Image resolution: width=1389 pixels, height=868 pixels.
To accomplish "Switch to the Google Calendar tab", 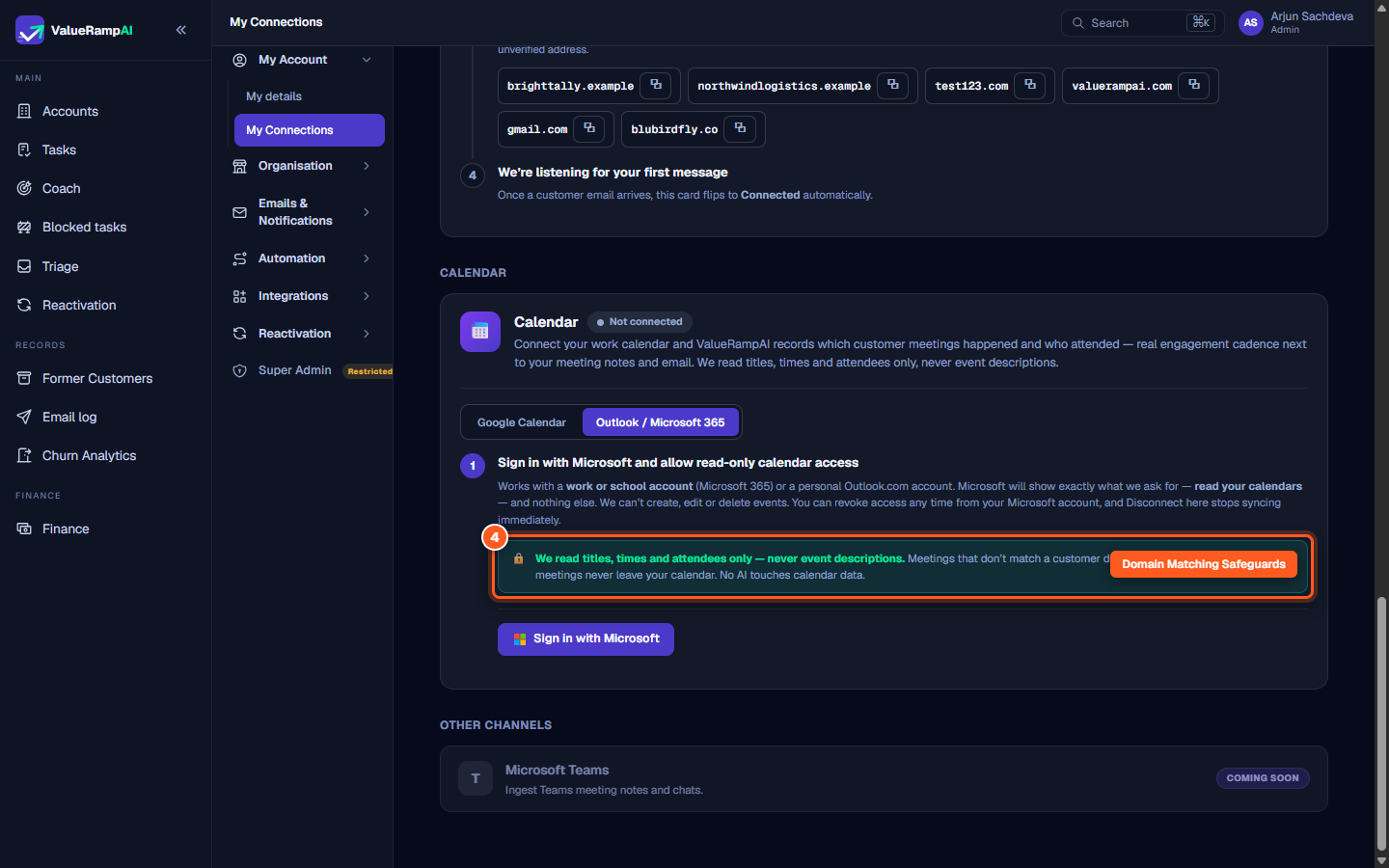I will [x=522, y=422].
